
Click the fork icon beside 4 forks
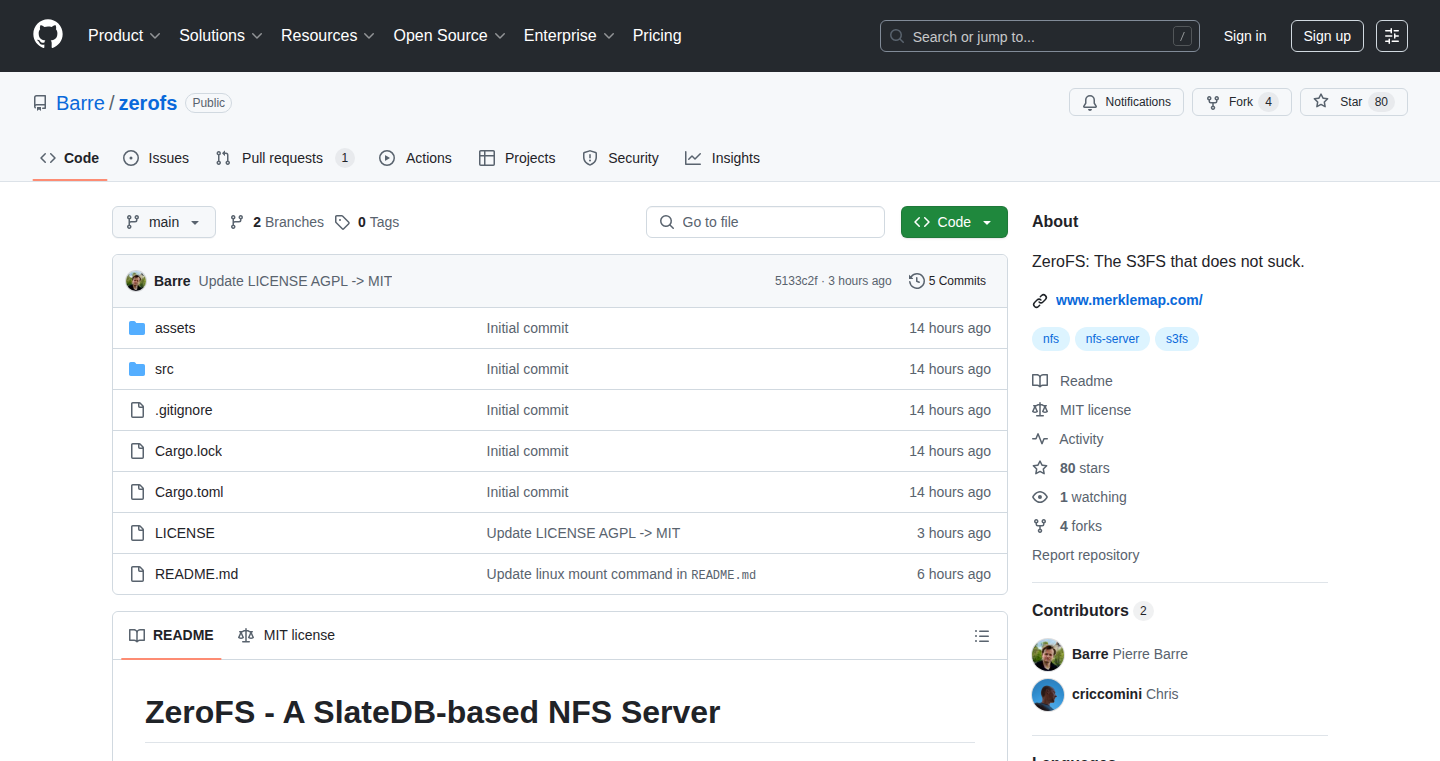click(x=1040, y=526)
